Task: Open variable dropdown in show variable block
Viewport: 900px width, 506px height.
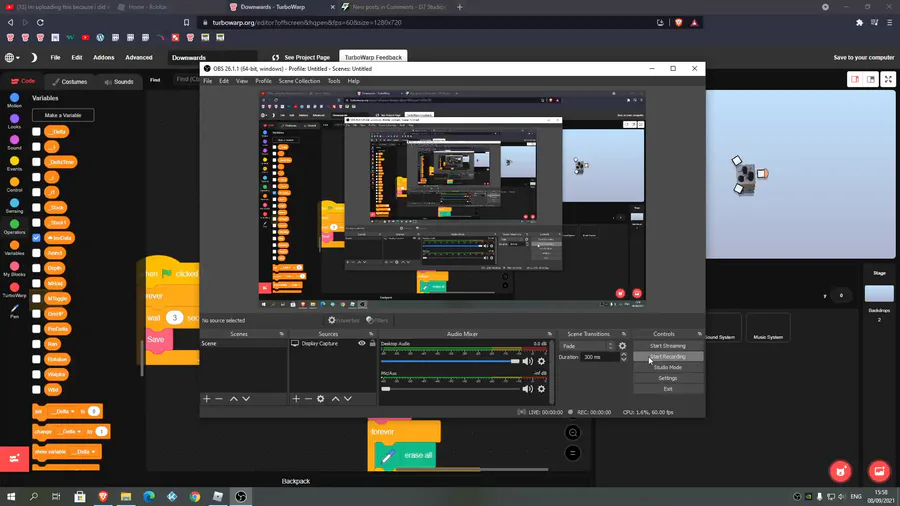Action: pyautogui.click(x=83, y=451)
